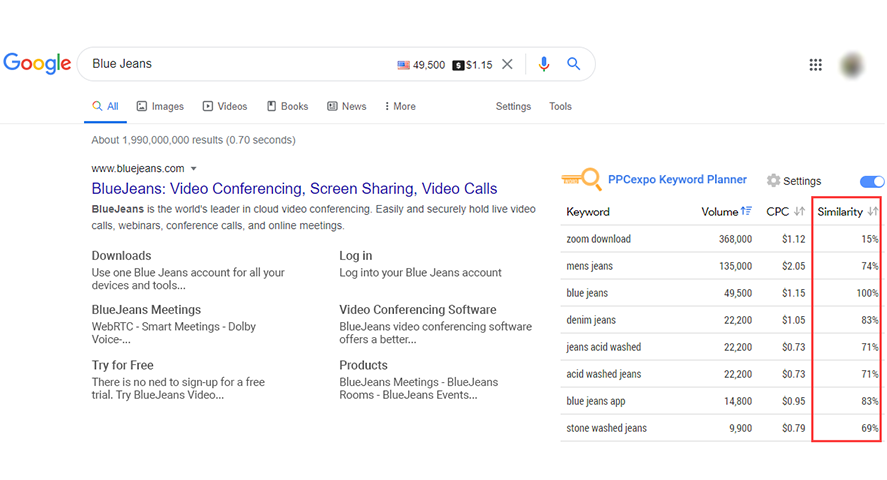Select the All results tab
The width and height of the screenshot is (887, 480).
pos(106,106)
